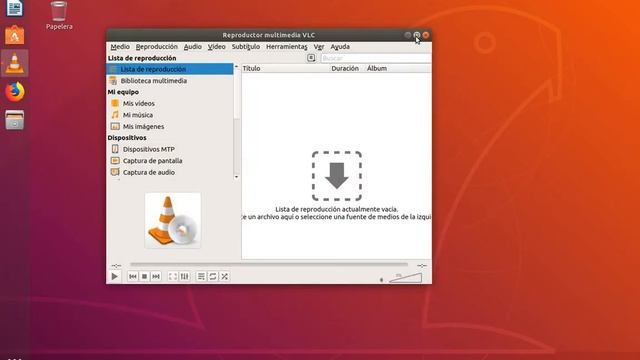This screenshot has height=360, width=640.
Task: Stop playback with the stop button
Action: [x=144, y=277]
